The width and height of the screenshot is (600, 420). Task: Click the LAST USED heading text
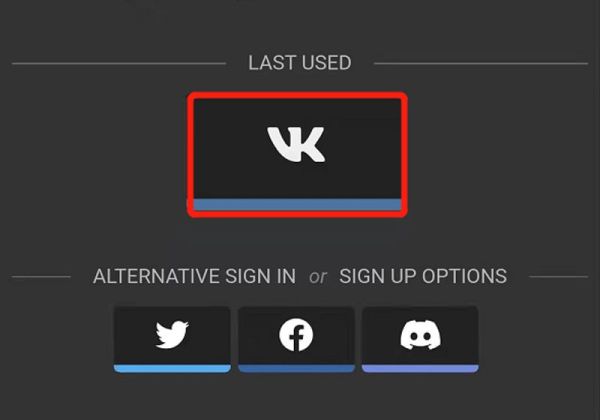click(300, 63)
